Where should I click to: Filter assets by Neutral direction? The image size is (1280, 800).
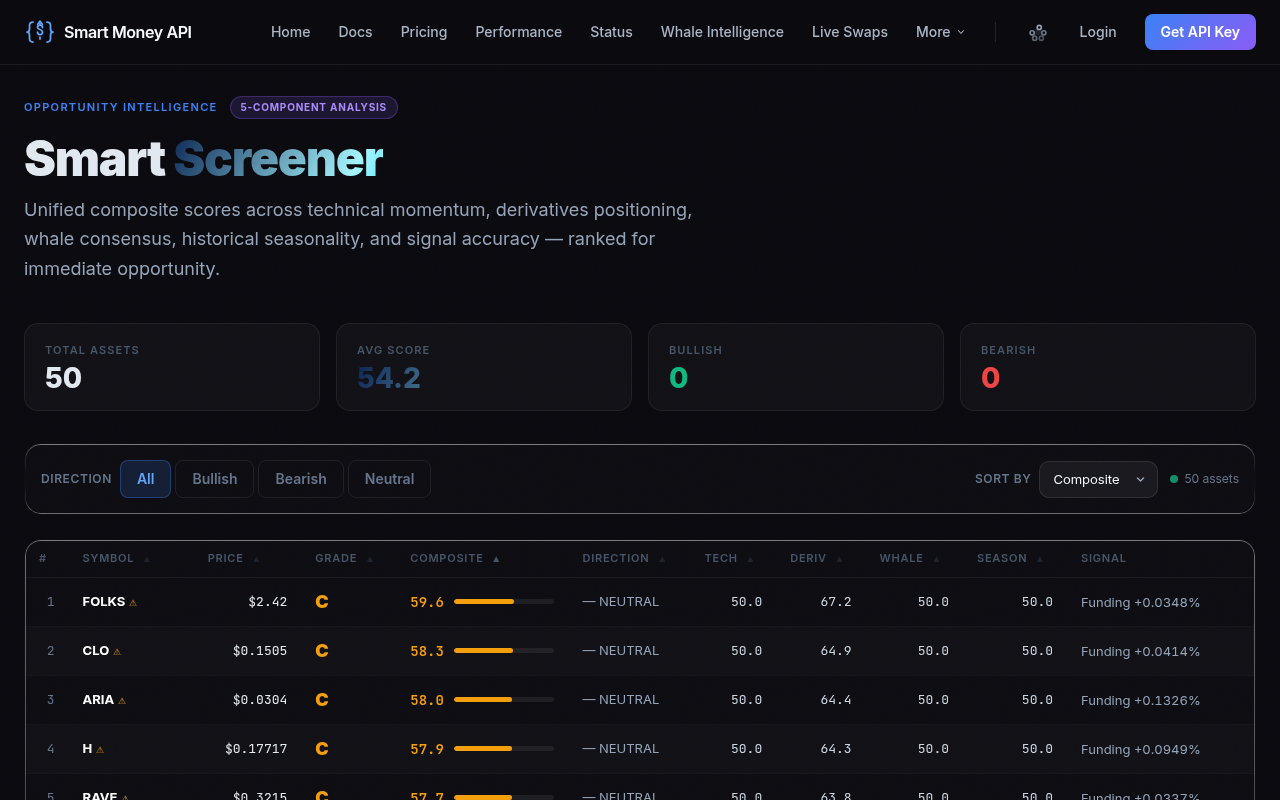click(389, 479)
